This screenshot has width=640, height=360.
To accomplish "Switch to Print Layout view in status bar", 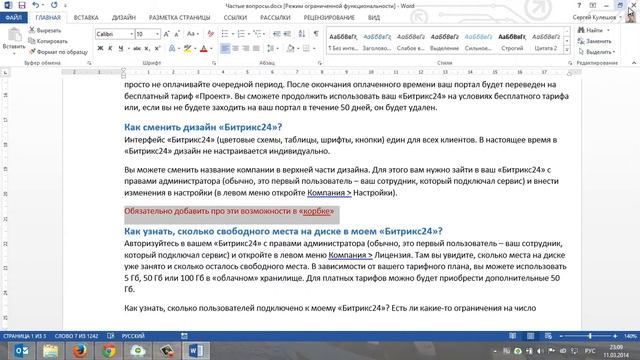I will pos(530,336).
